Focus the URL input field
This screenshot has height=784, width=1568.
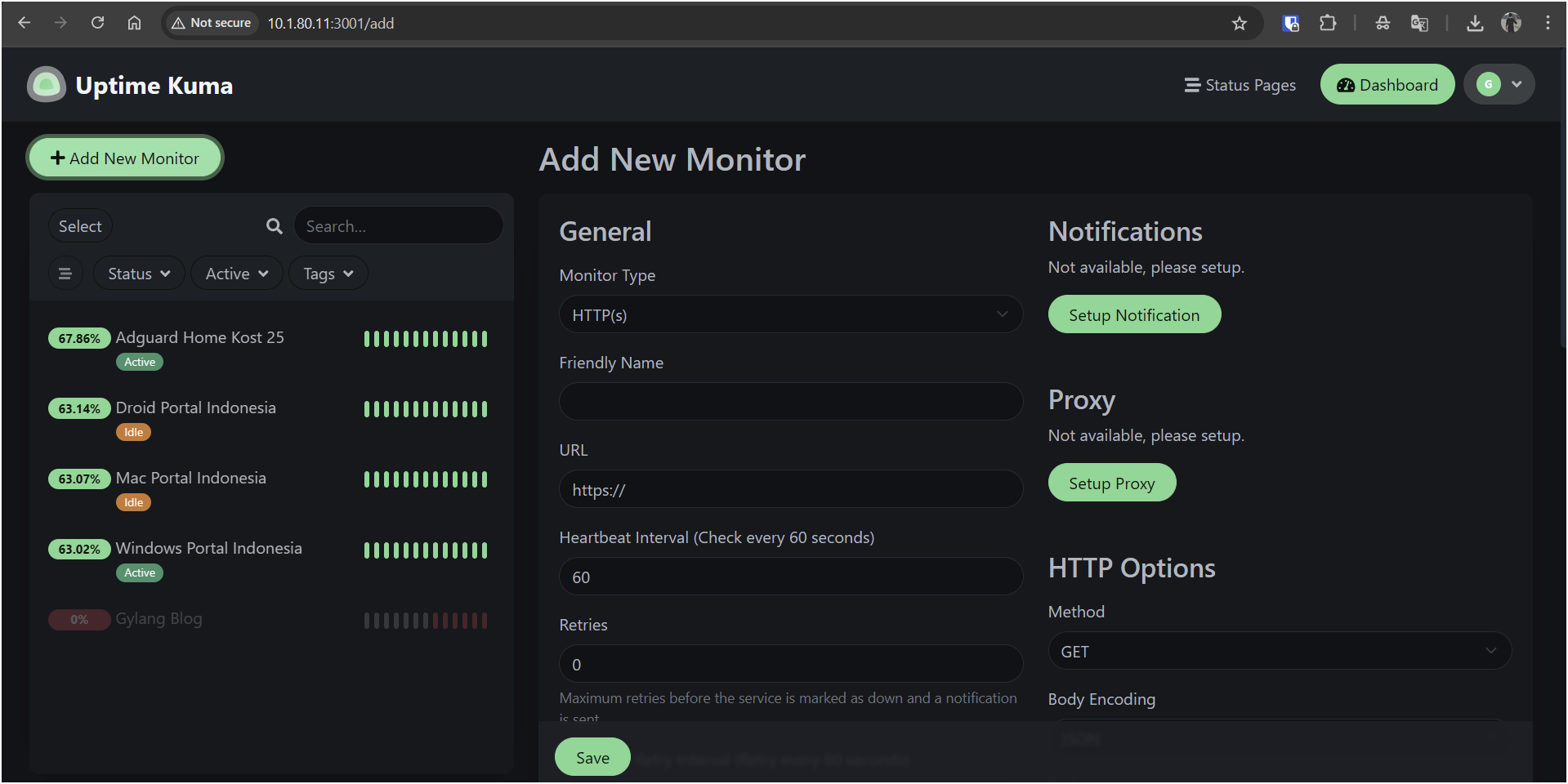pyautogui.click(x=791, y=489)
